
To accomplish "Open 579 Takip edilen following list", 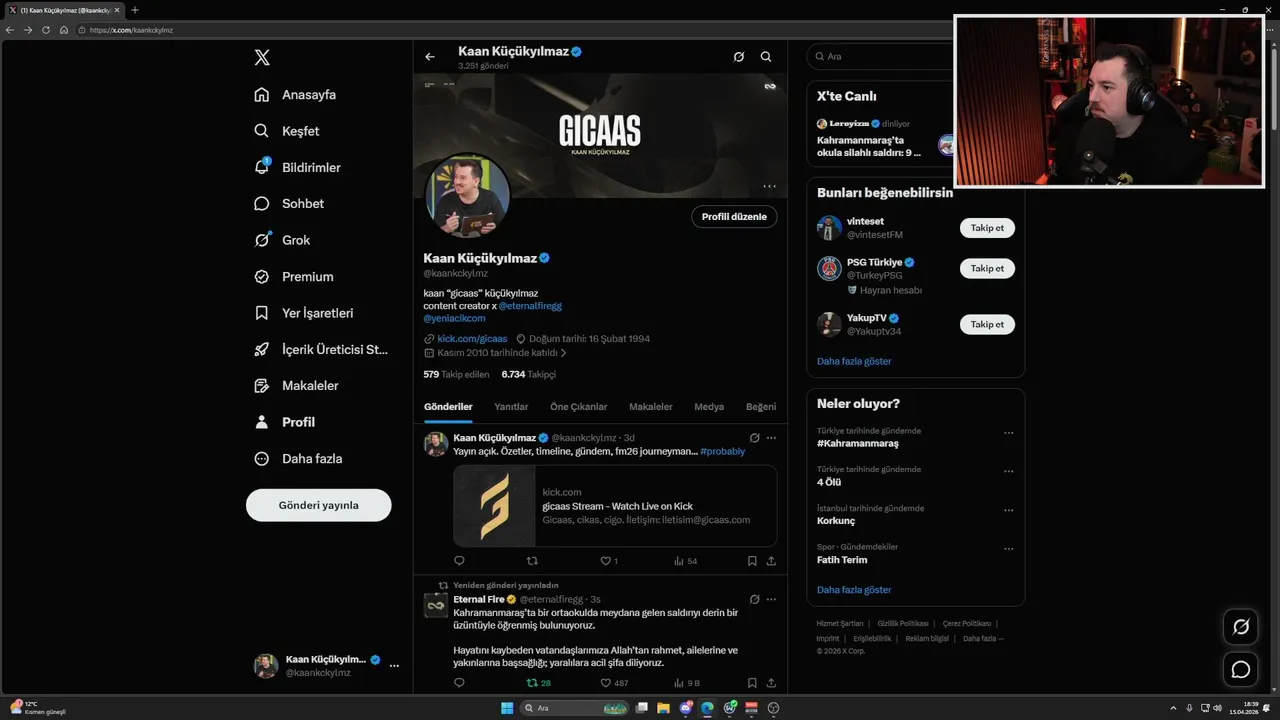I will pos(456,374).
